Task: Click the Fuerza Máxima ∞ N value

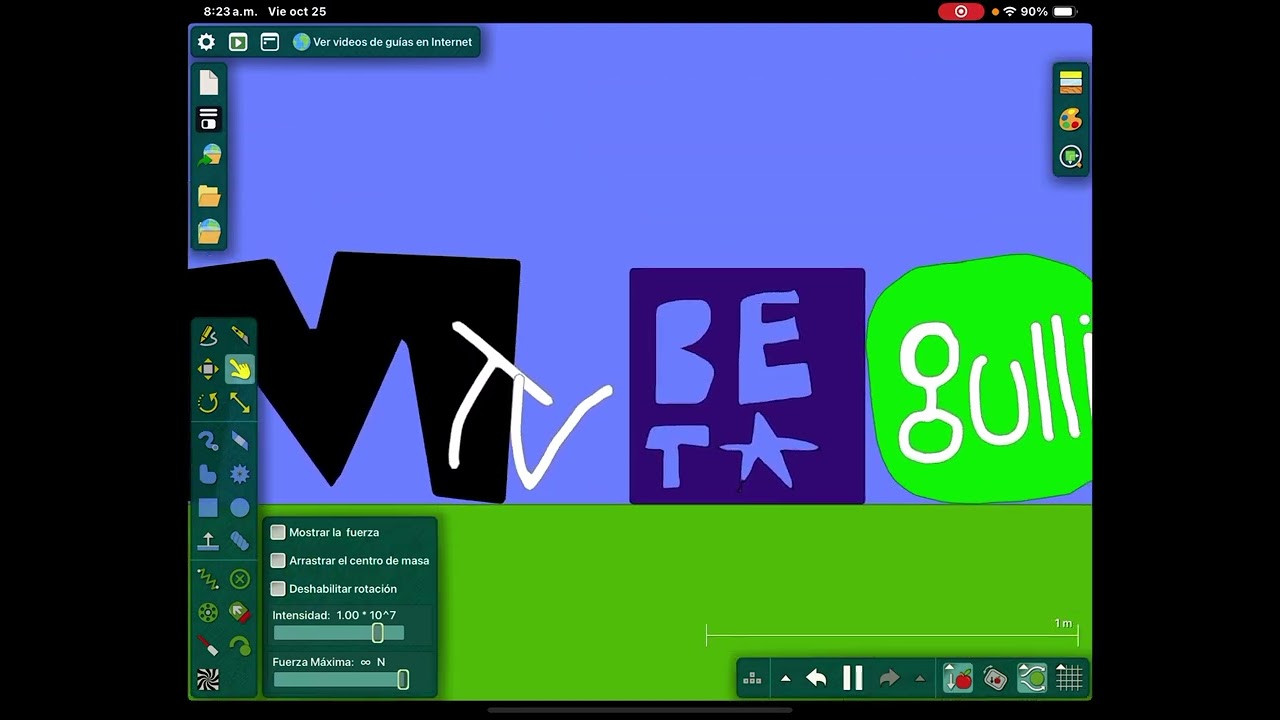Action: [x=373, y=662]
